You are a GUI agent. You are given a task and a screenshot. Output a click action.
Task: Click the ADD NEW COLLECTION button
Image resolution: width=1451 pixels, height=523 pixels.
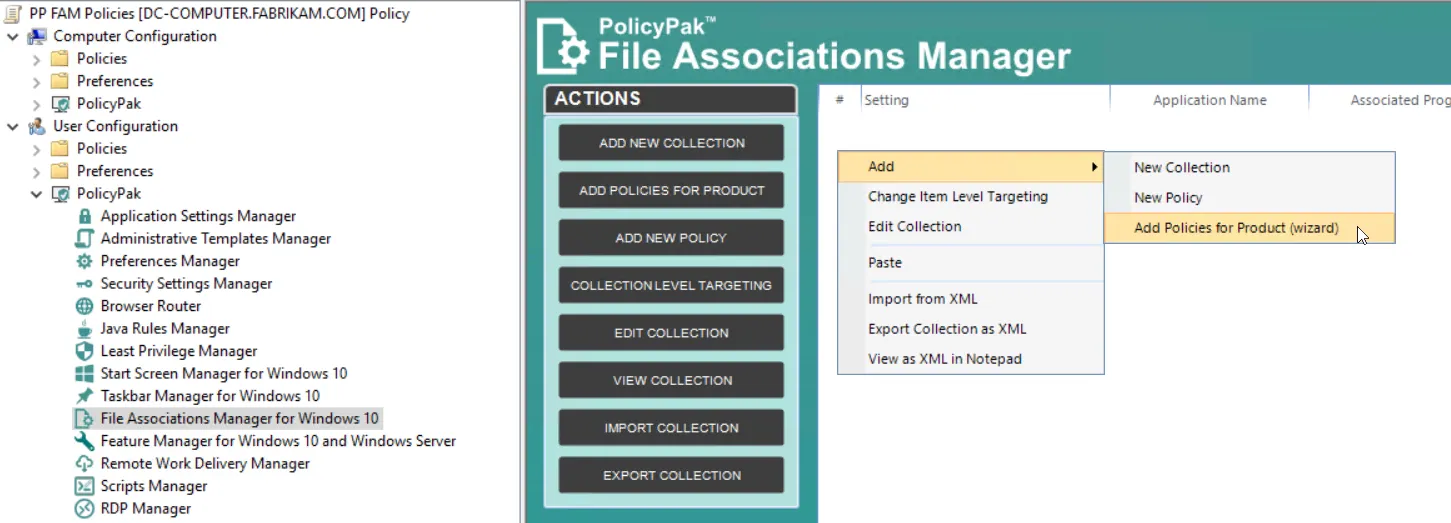pyautogui.click(x=671, y=143)
